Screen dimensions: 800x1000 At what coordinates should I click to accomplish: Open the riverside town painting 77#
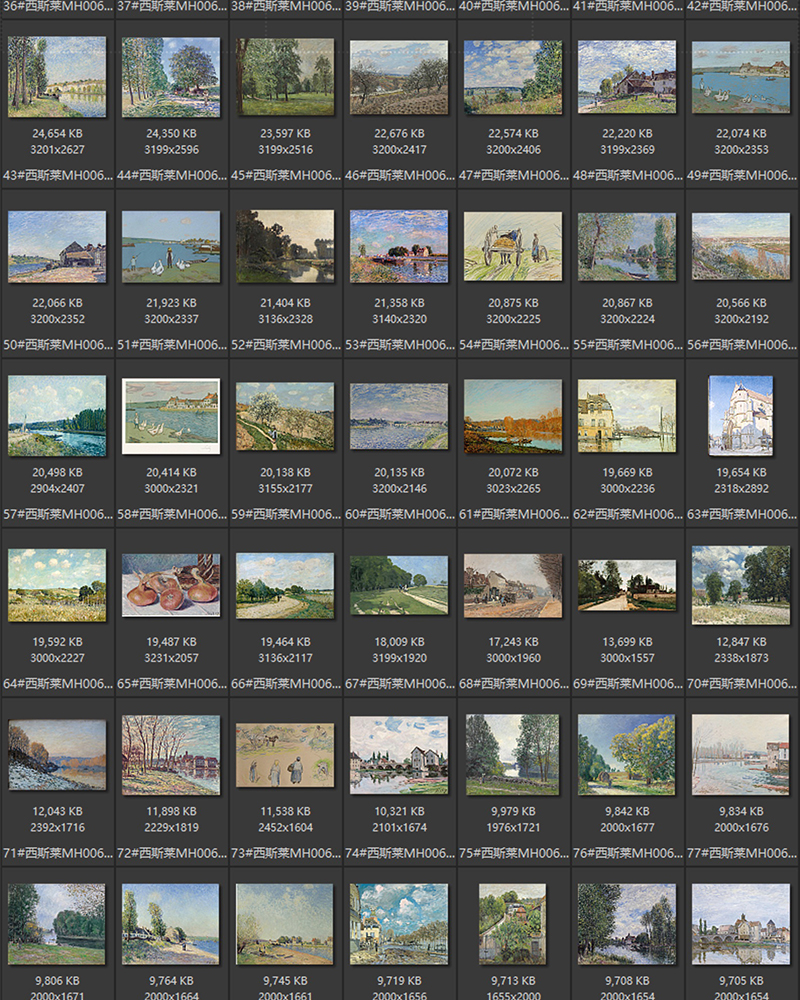click(x=739, y=925)
